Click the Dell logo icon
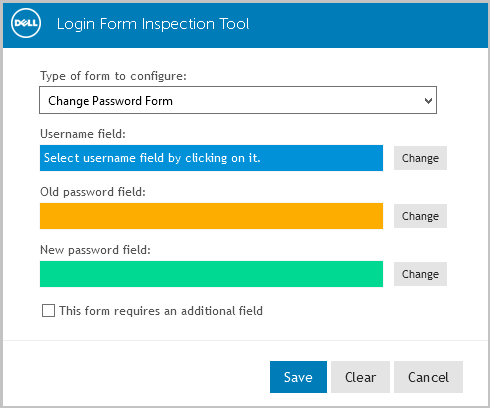 point(26,23)
